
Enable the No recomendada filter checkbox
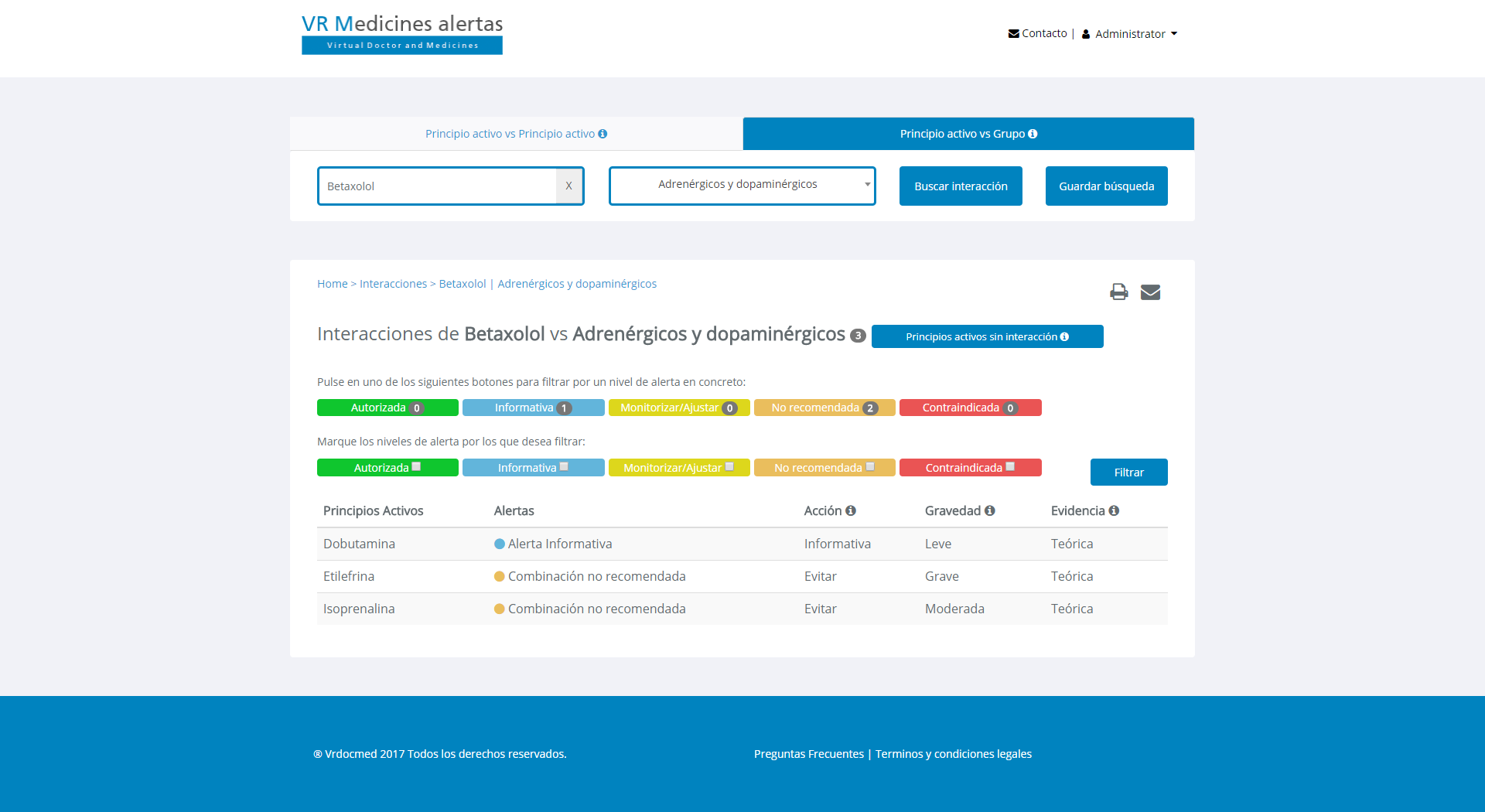click(870, 467)
